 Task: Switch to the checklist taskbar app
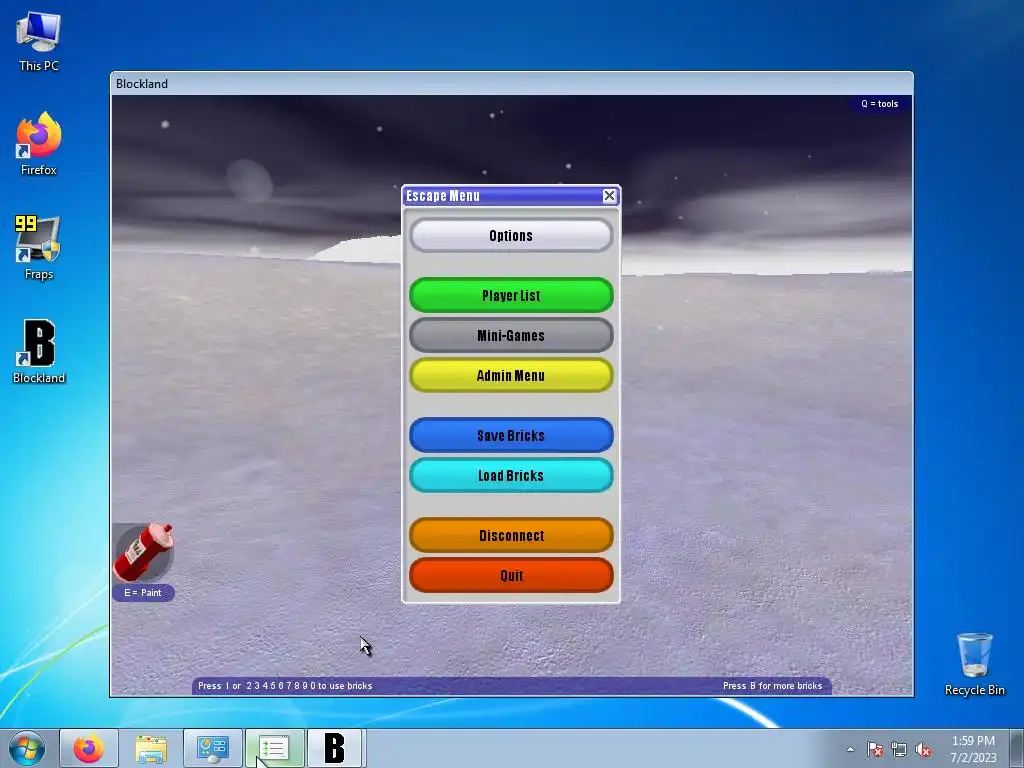click(274, 748)
